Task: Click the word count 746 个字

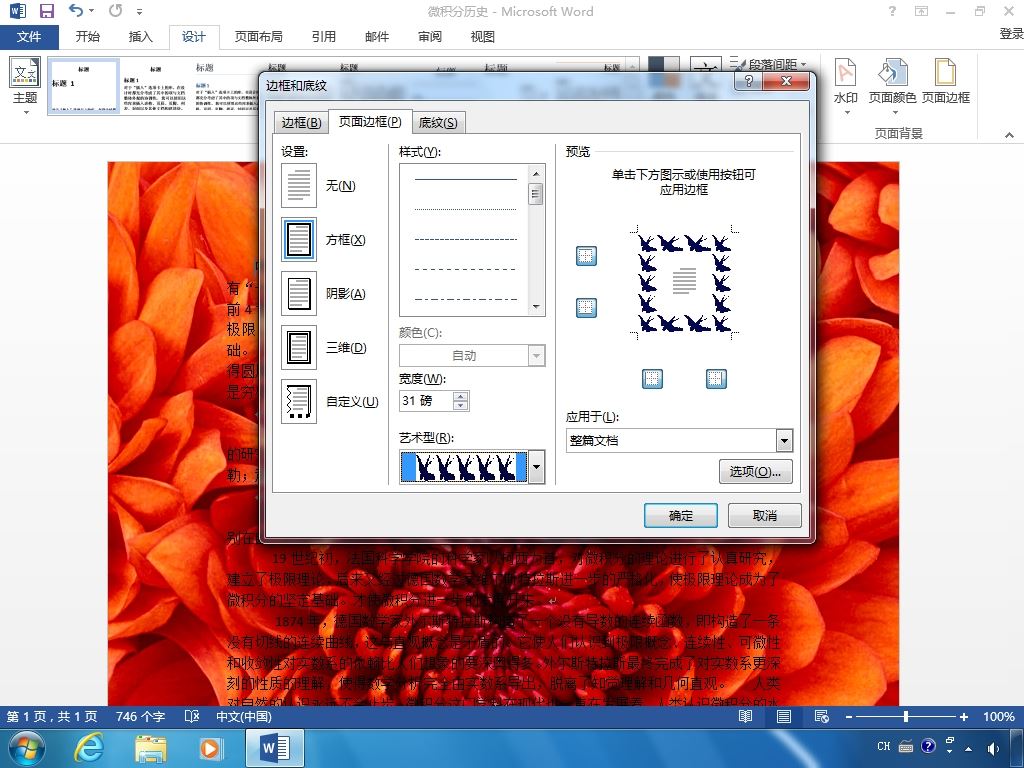Action: (140, 716)
